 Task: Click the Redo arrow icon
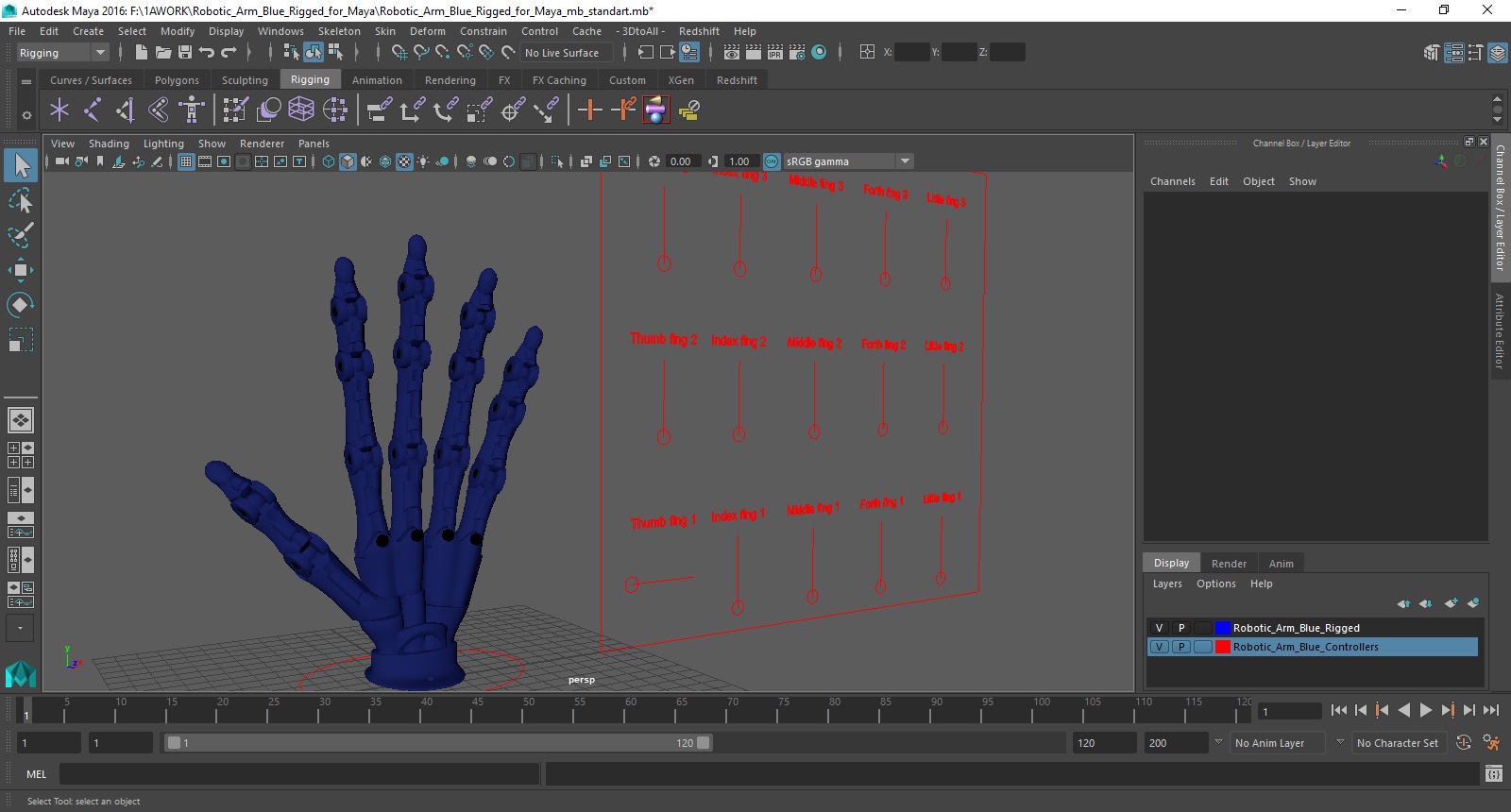(x=229, y=53)
